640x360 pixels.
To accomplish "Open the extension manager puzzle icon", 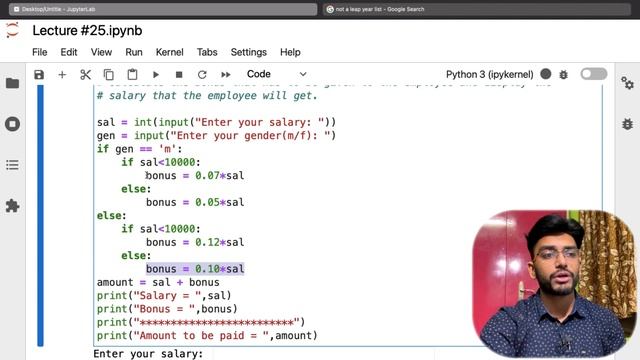I will point(12,206).
